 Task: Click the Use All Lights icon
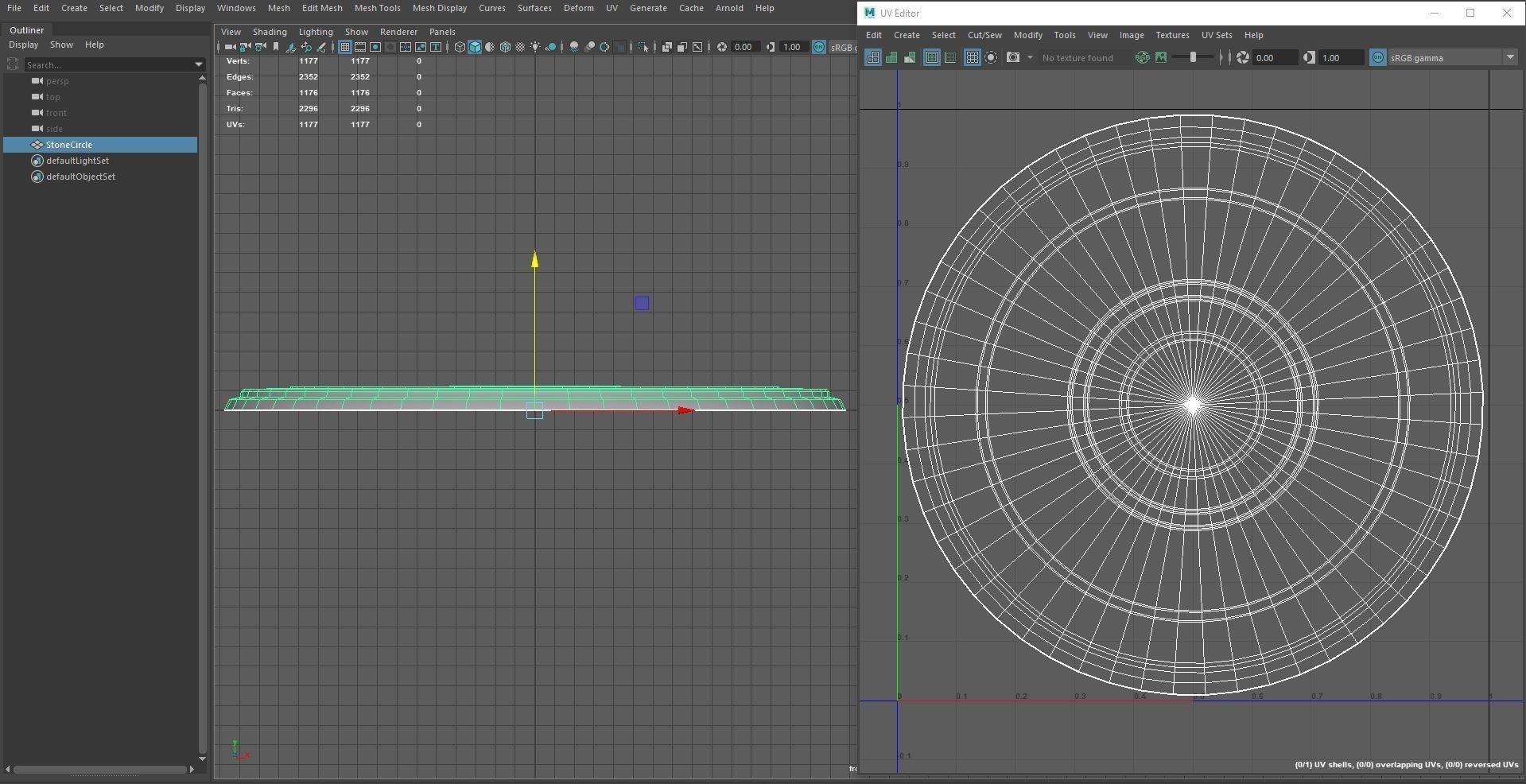[535, 47]
